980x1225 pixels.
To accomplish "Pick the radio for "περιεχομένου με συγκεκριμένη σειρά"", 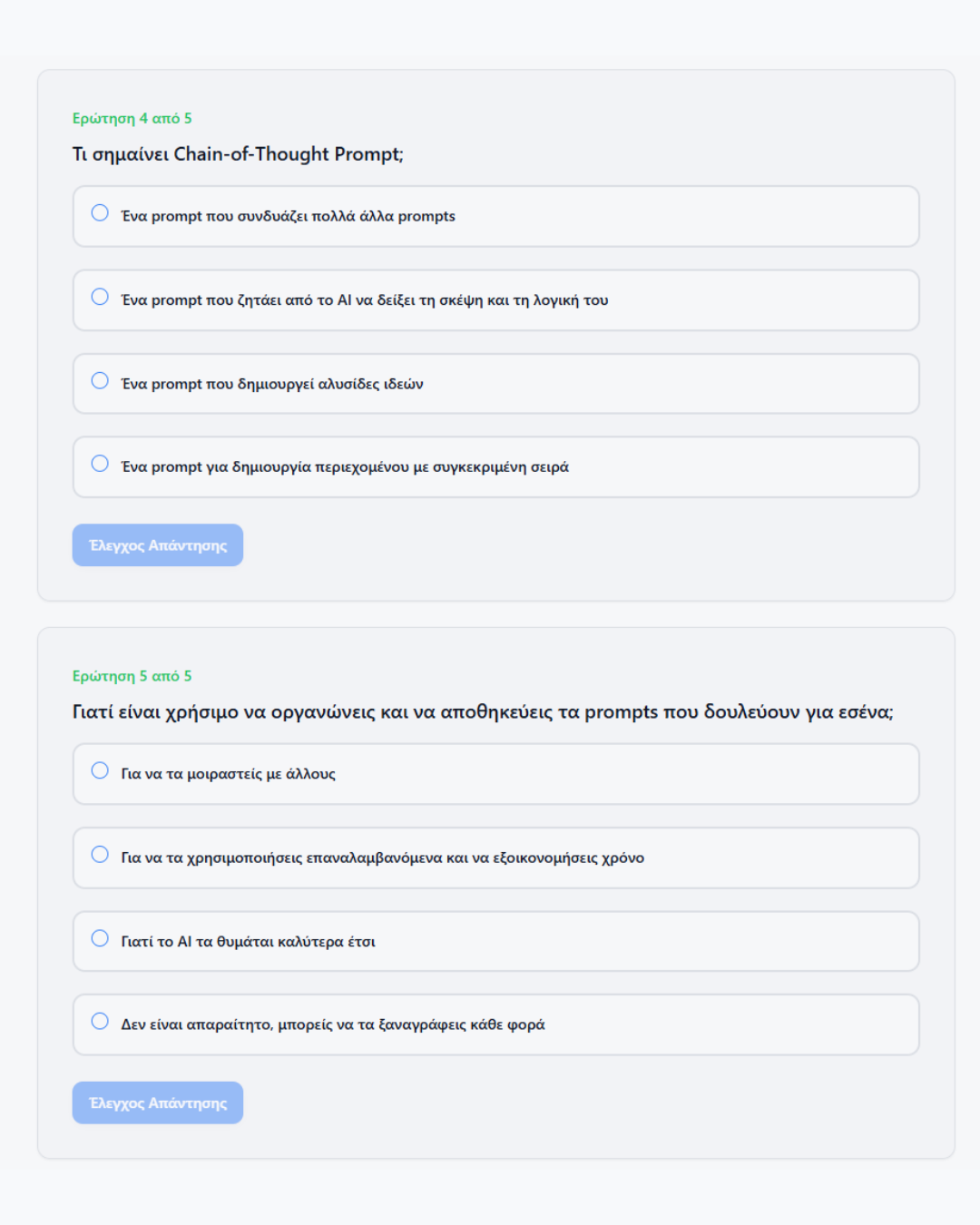I will pyautogui.click(x=100, y=464).
